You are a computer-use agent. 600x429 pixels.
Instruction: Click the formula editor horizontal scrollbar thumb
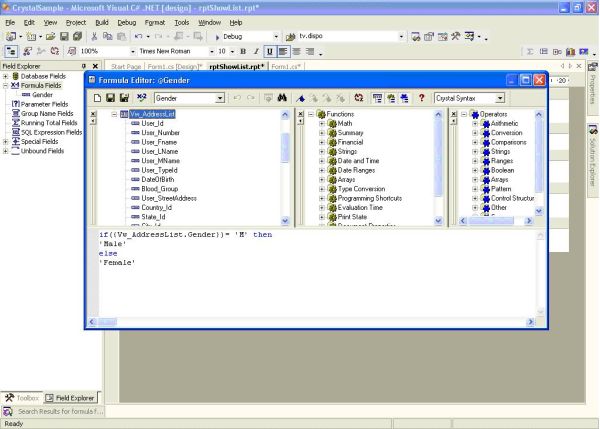click(108, 322)
